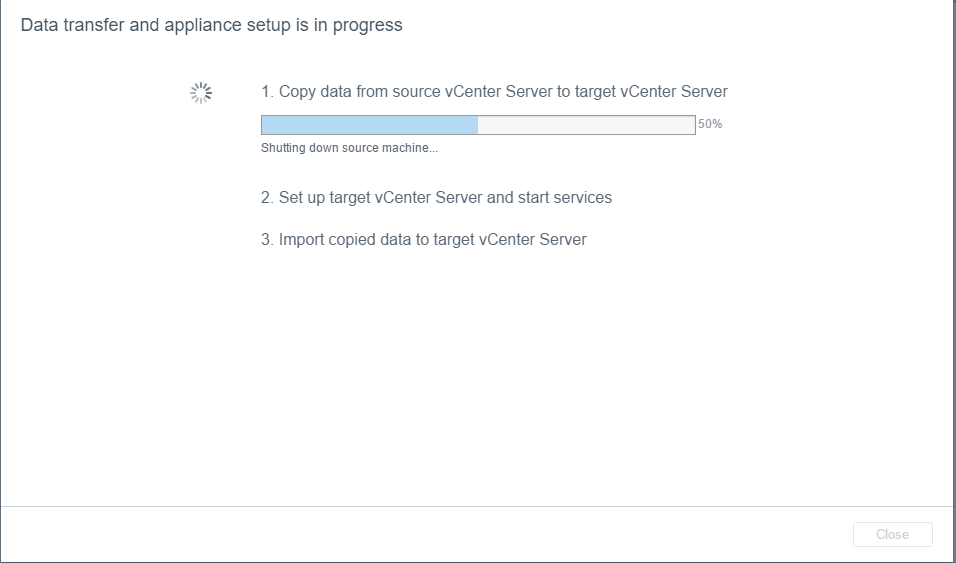Click the divider line above the Close button
Viewport: 956px width, 563px height.
[x=478, y=507]
